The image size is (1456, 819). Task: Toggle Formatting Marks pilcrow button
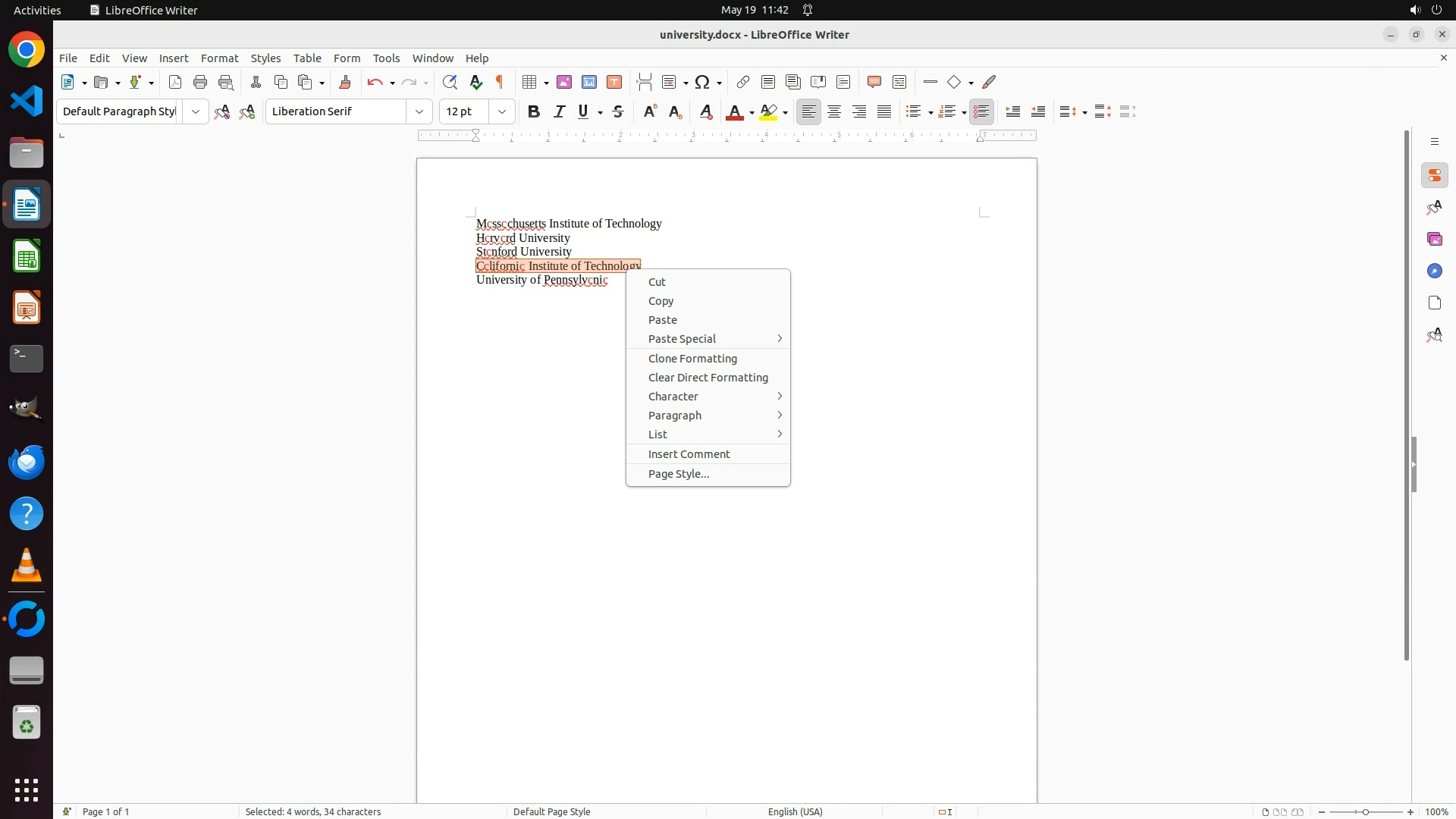(500, 82)
